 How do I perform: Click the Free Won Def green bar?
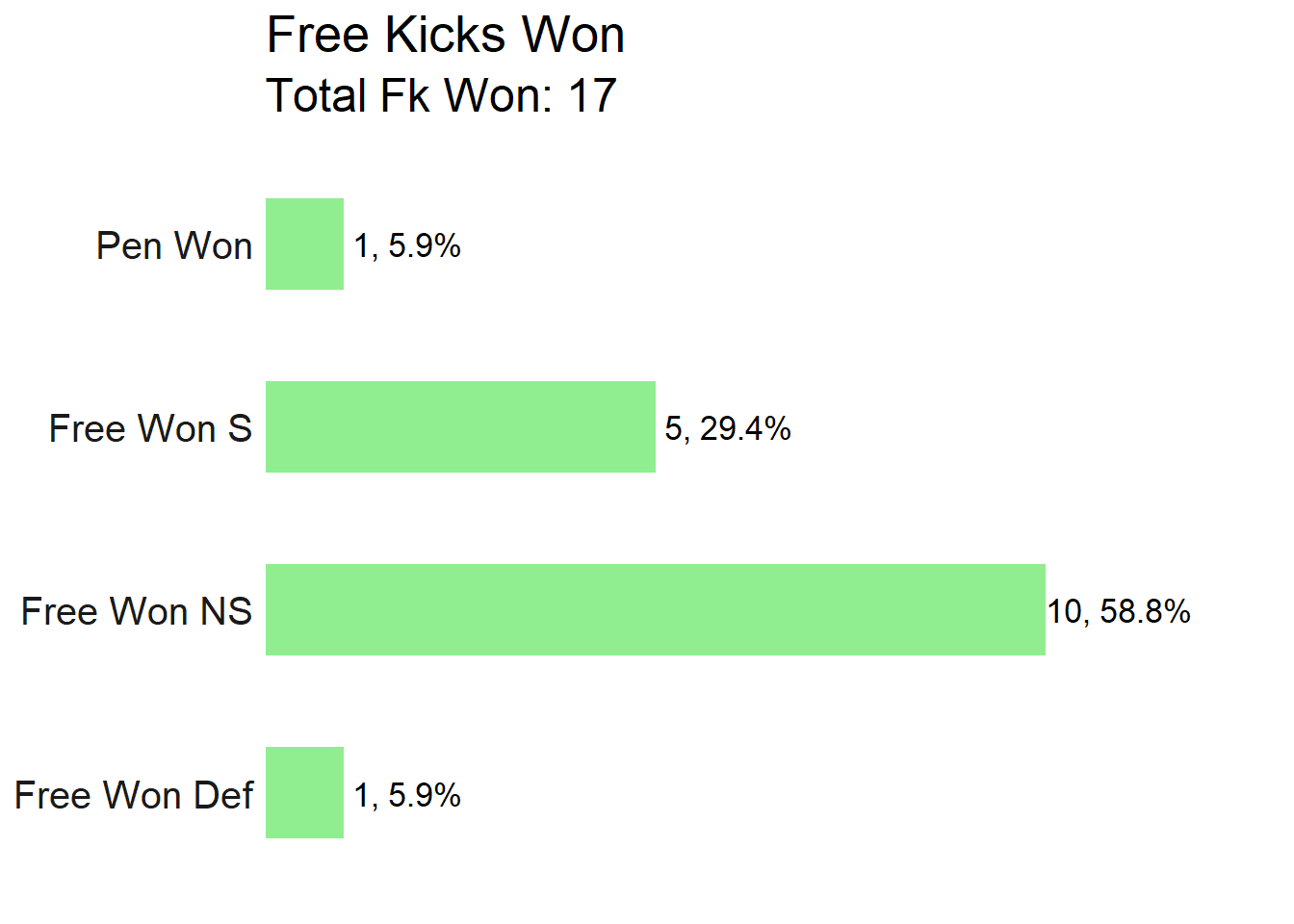(x=304, y=792)
